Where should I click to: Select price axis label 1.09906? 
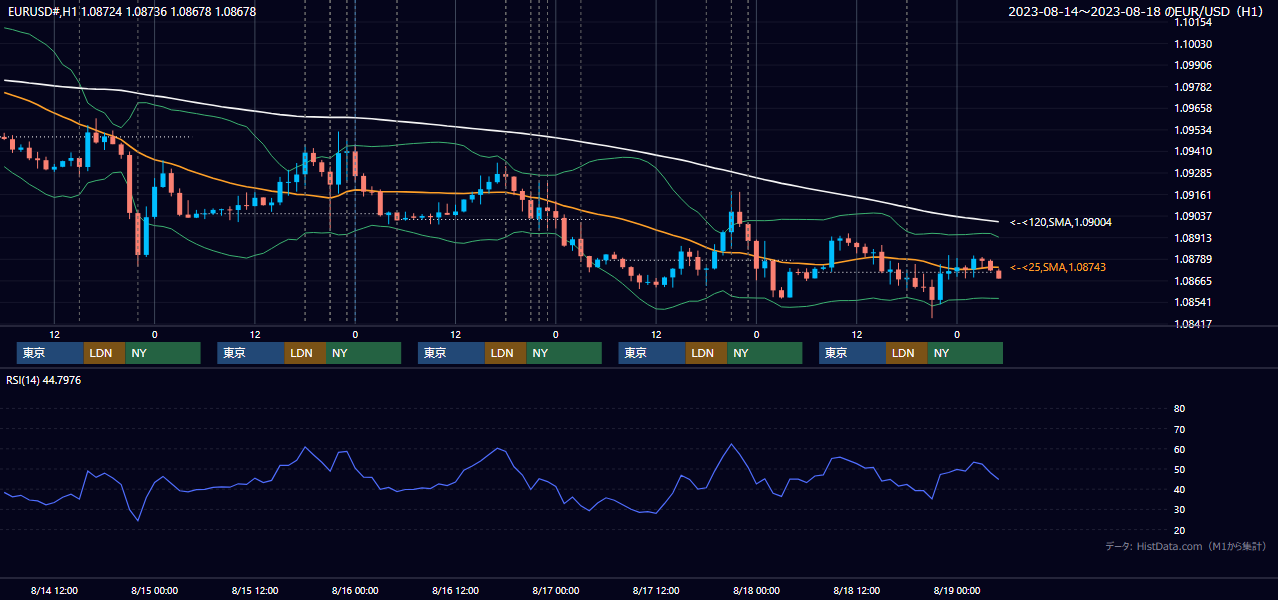pyautogui.click(x=1193, y=66)
